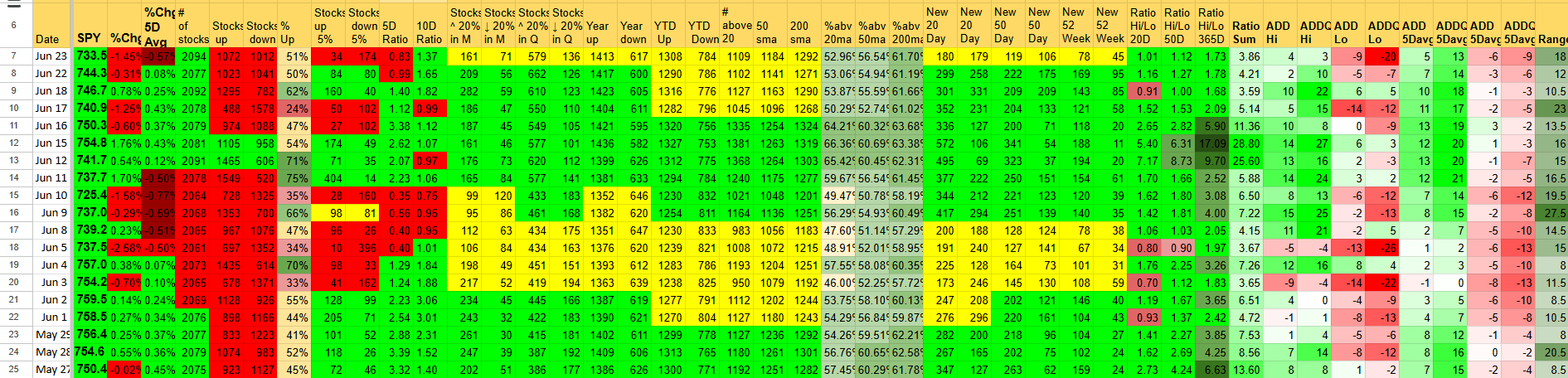
Task: Select row header number 7
Action: (14, 56)
